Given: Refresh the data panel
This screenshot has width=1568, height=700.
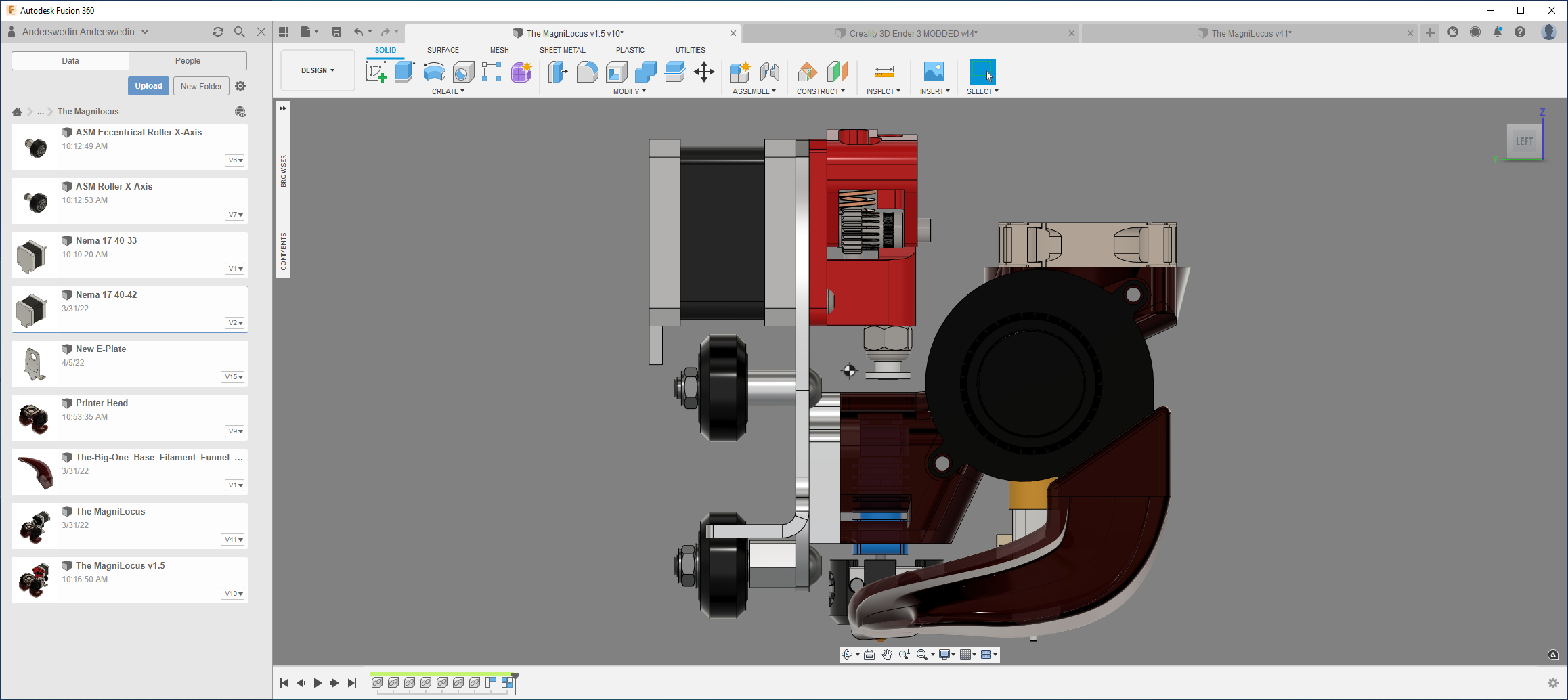Looking at the screenshot, I should 217,32.
